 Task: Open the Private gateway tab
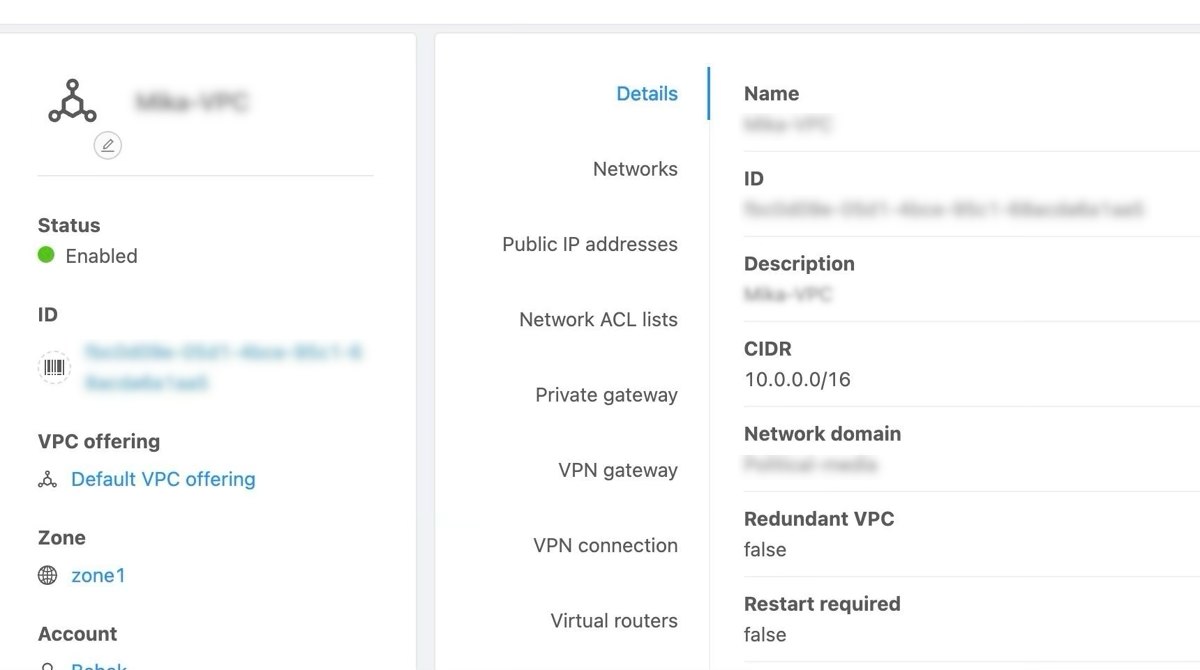pos(606,395)
